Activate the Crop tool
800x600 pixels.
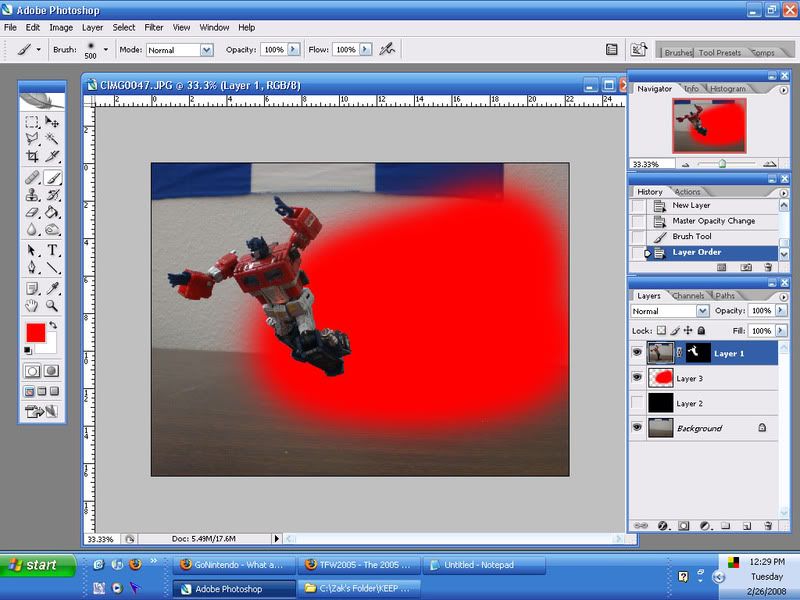pyautogui.click(x=32, y=156)
